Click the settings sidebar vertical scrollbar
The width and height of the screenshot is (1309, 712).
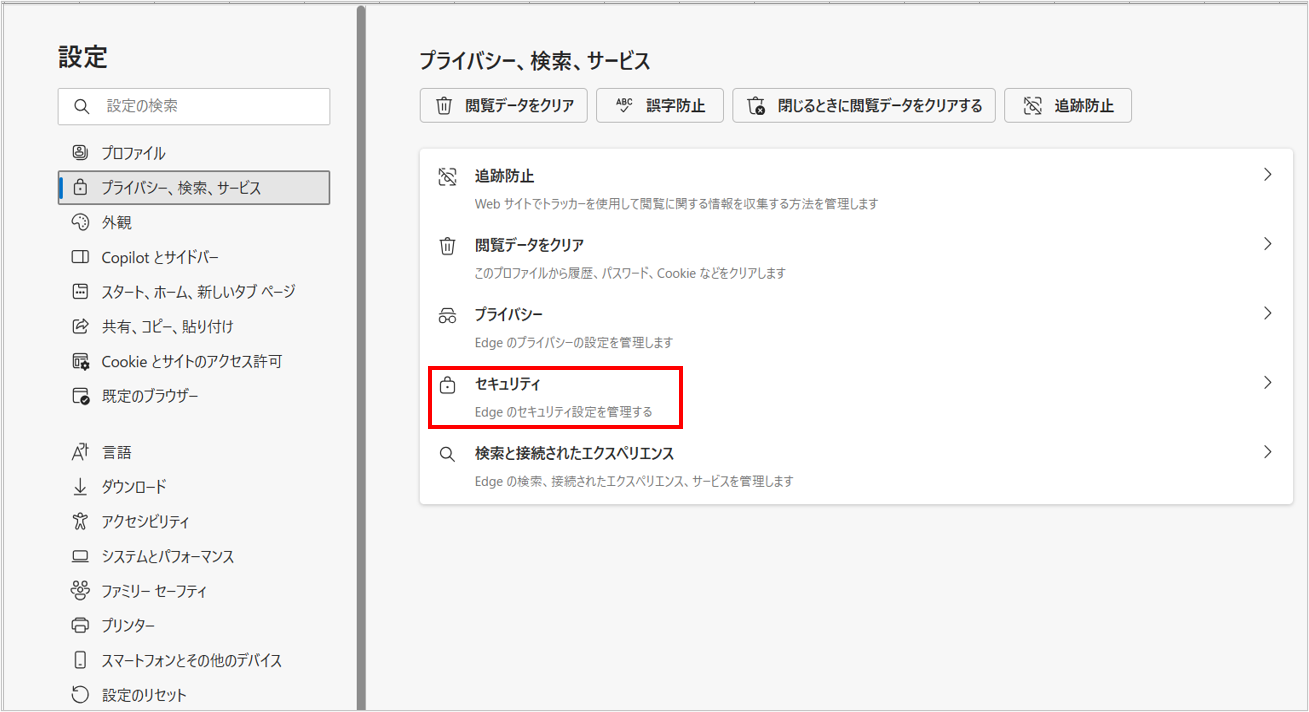point(361,356)
